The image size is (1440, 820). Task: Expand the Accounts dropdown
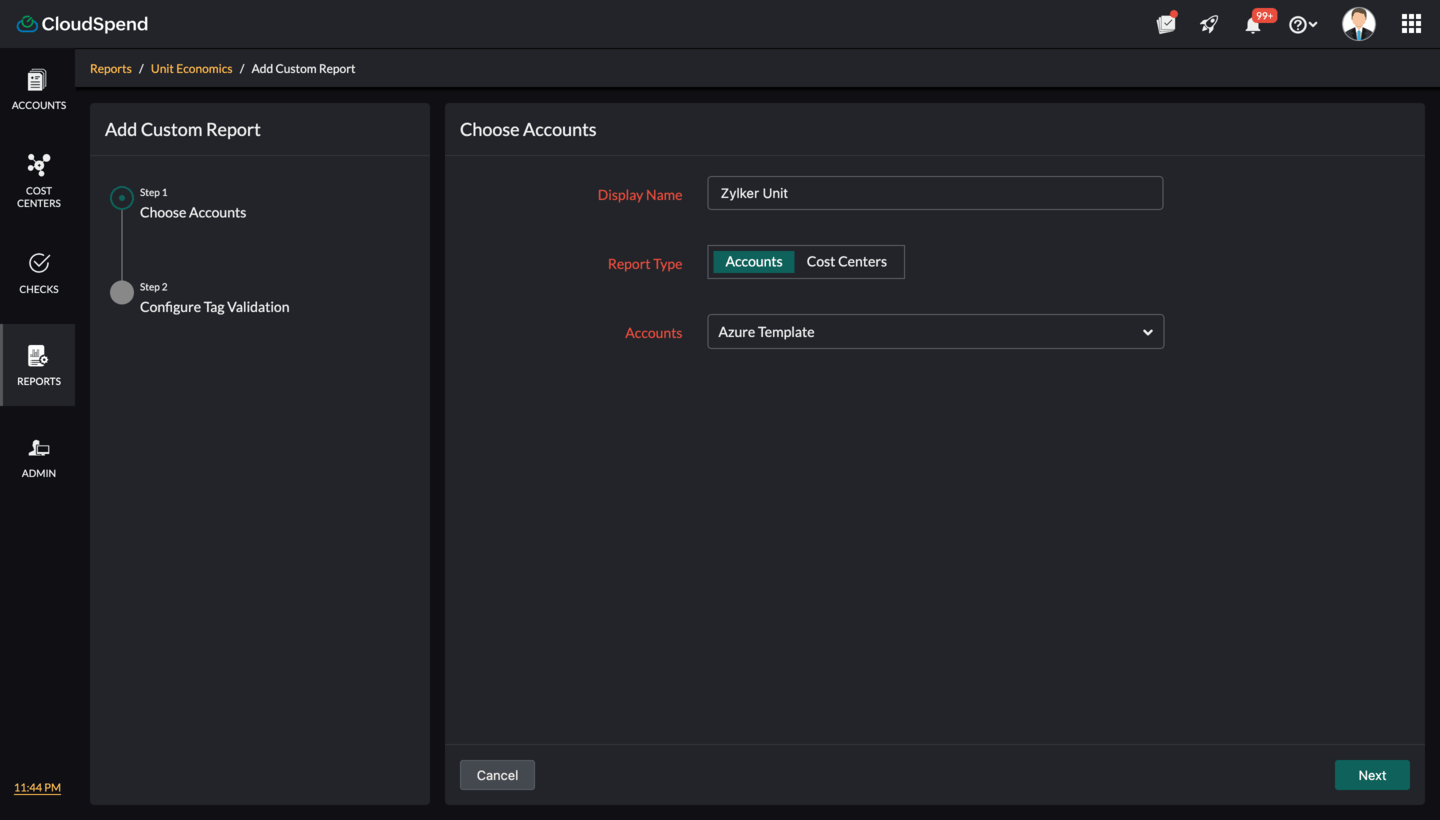point(935,332)
